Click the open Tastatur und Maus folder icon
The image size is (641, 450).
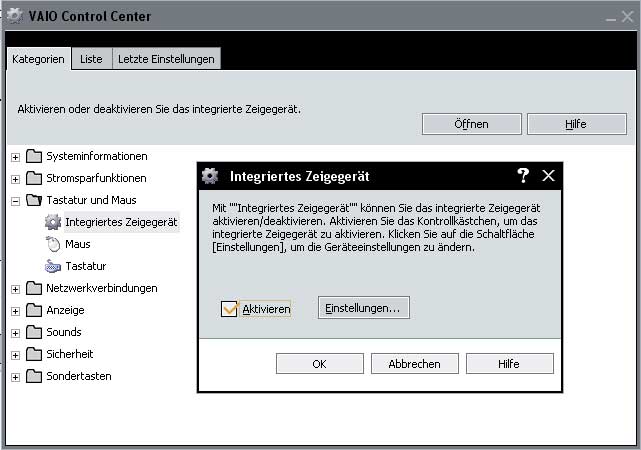tap(34, 200)
